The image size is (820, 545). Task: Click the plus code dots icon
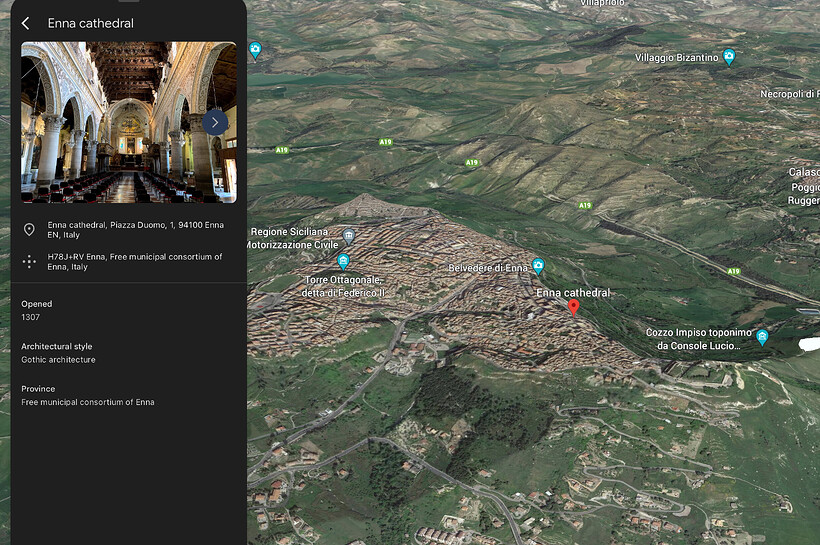[x=29, y=262]
